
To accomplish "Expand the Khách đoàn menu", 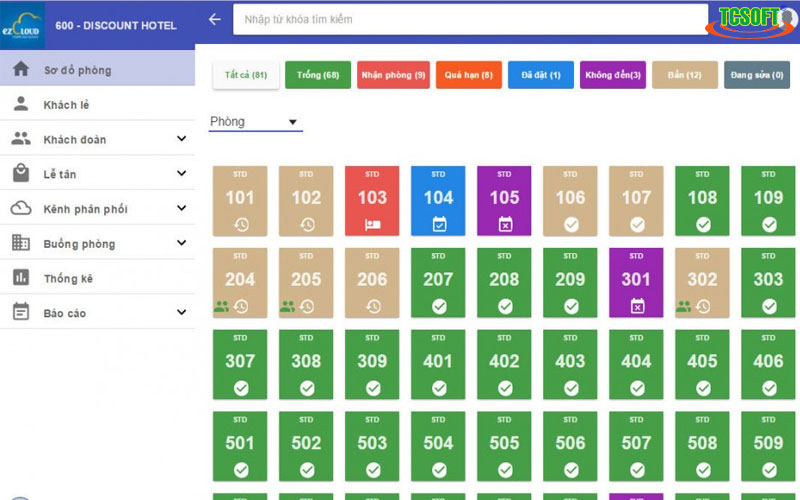I will [x=181, y=139].
